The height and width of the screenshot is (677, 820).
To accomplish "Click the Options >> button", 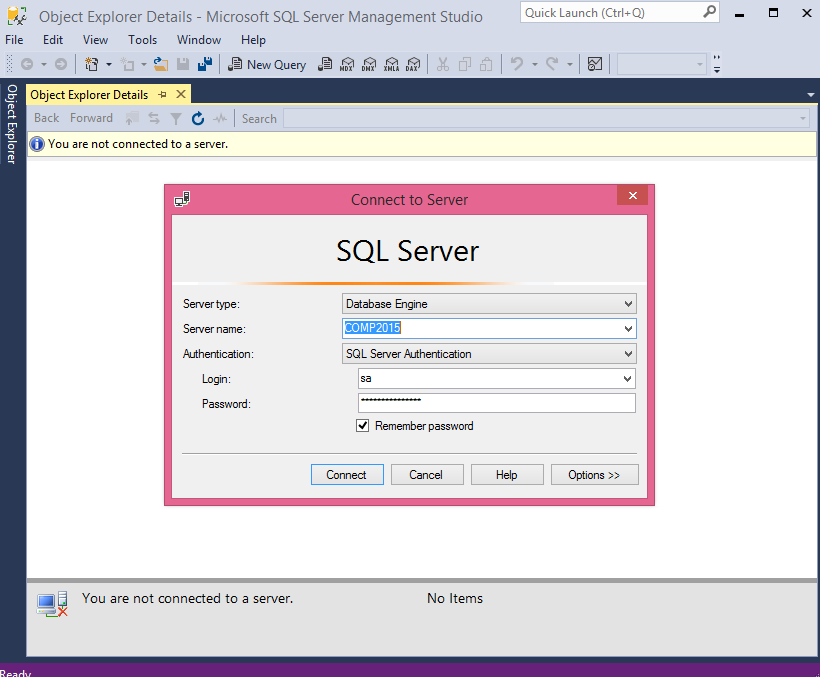I will (x=595, y=475).
